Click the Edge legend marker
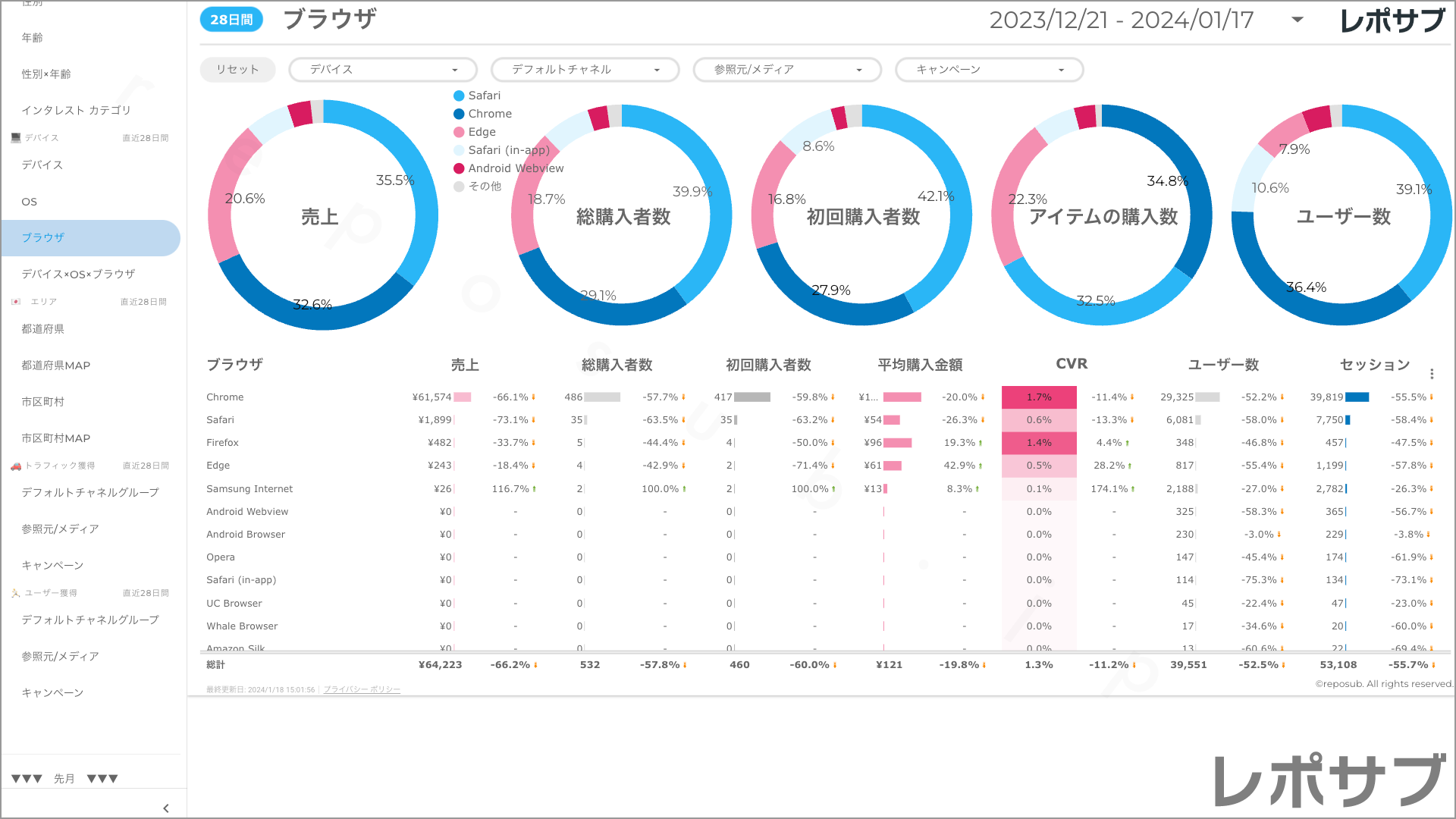The height and width of the screenshot is (819, 1456). coord(459,132)
